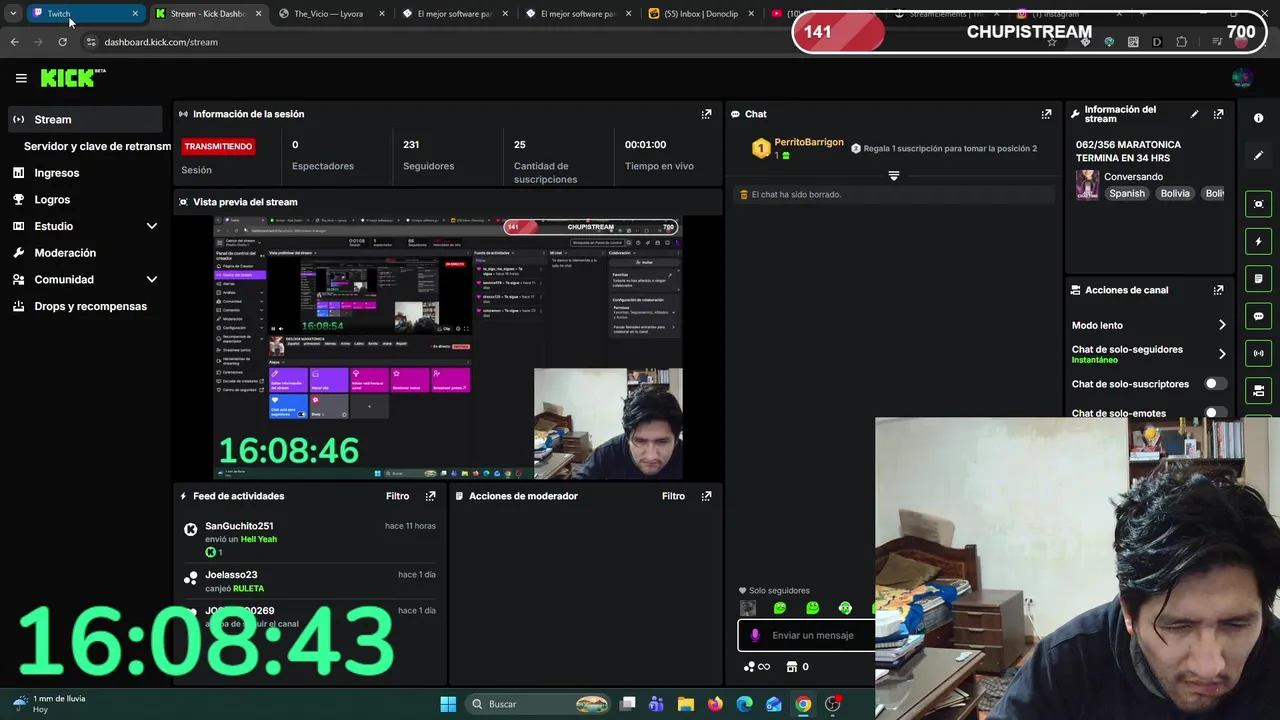Pop out the Acciones de canal panel

1218,290
